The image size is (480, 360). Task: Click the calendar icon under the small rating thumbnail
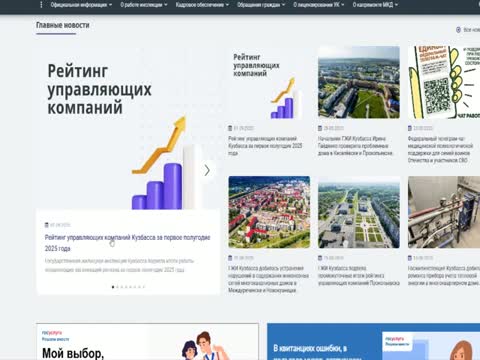(230, 128)
